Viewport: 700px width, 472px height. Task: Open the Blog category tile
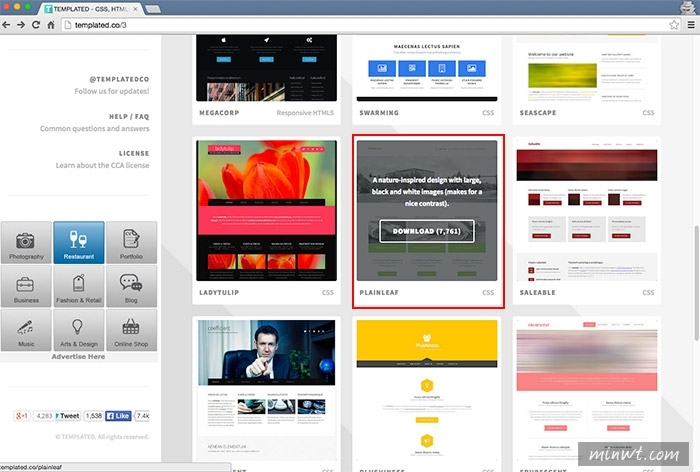pos(131,286)
